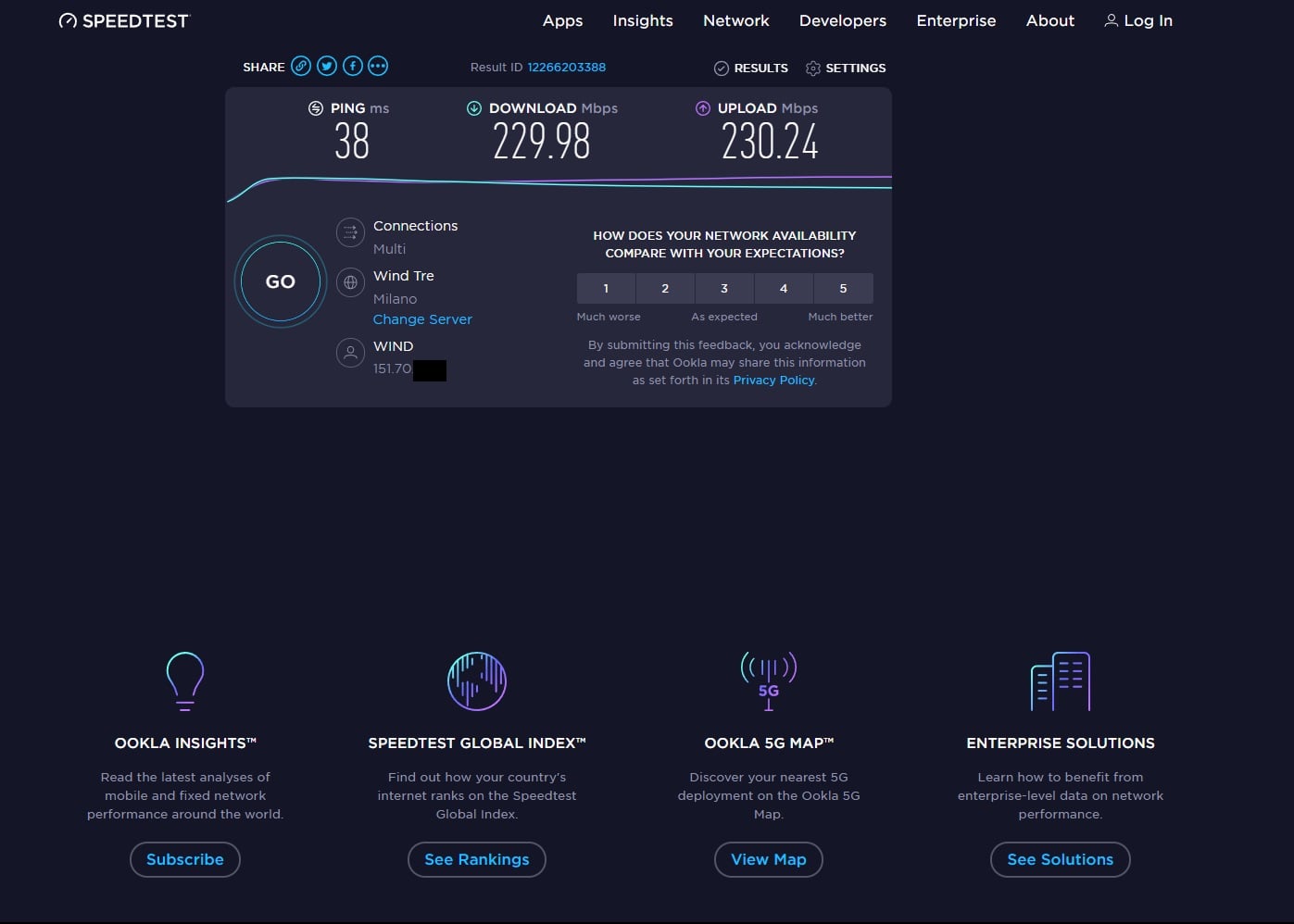This screenshot has height=924, width=1294.
Task: Open more share options icon
Action: 378,66
